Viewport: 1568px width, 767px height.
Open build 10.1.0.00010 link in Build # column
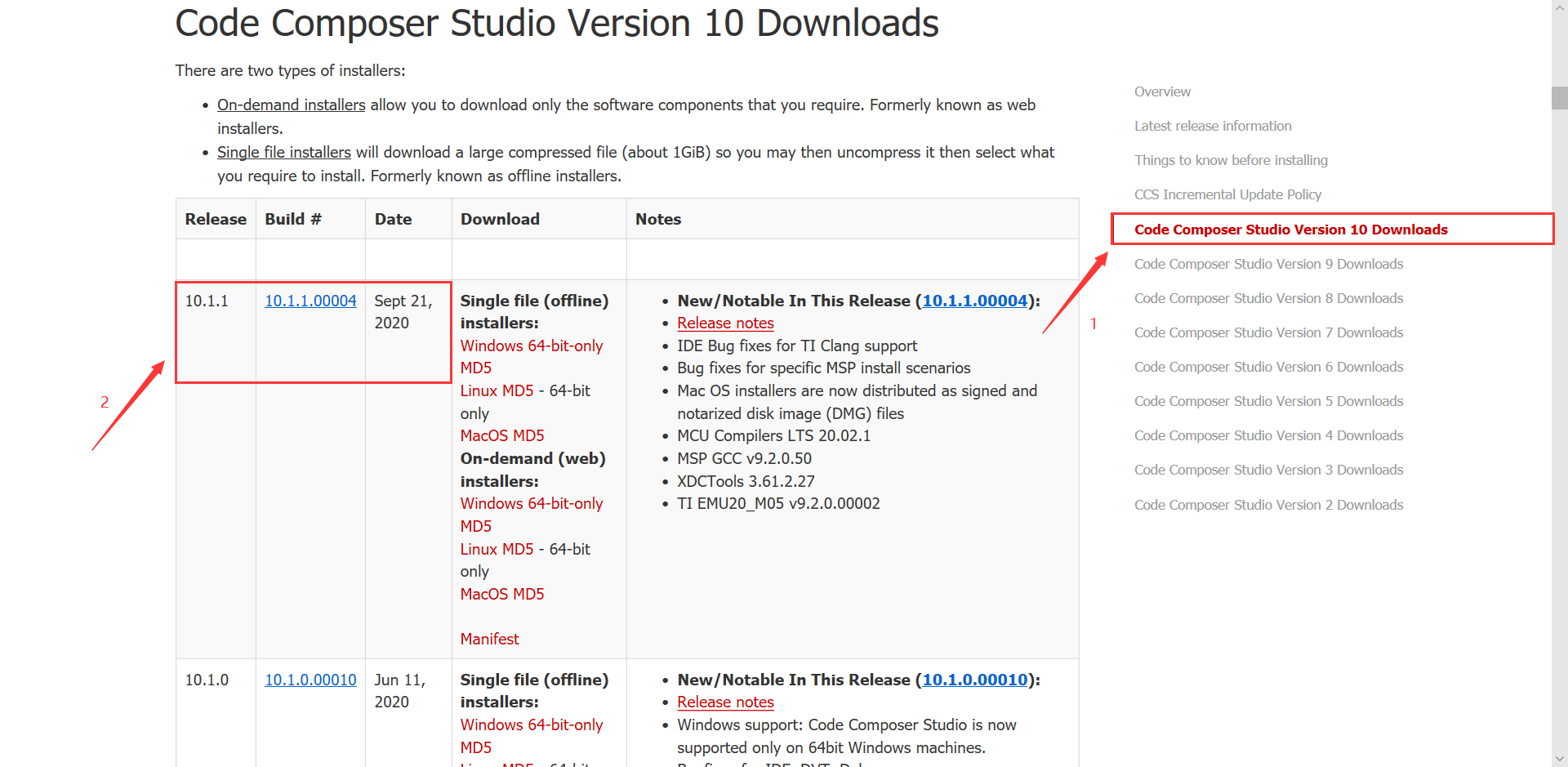point(310,680)
